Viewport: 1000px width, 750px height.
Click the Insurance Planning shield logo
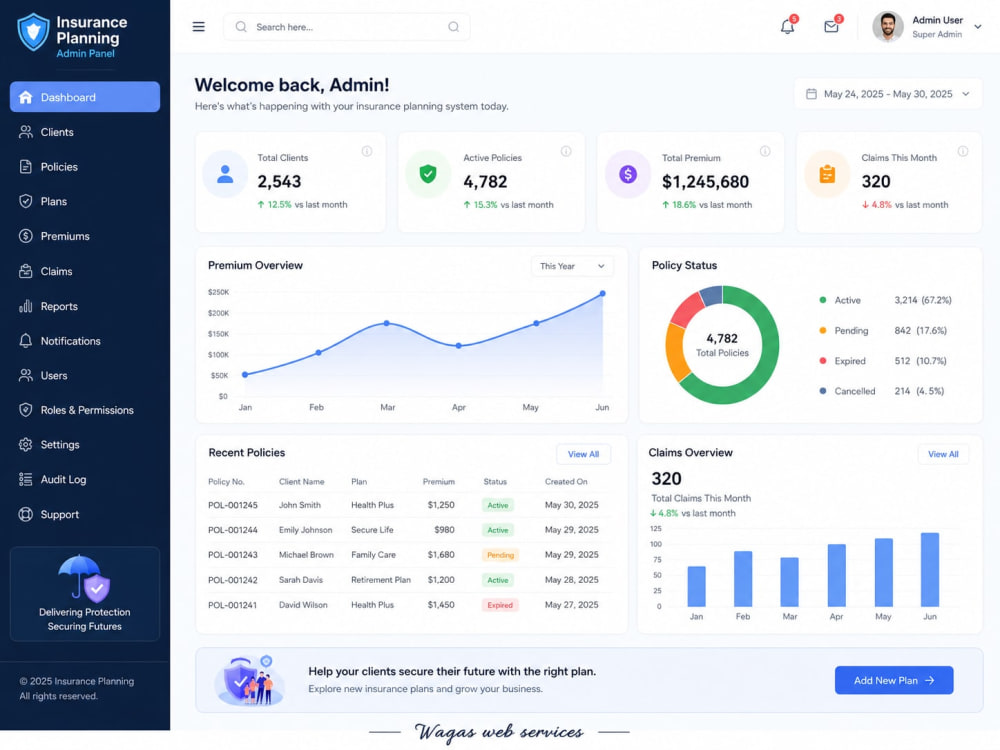click(x=33, y=32)
